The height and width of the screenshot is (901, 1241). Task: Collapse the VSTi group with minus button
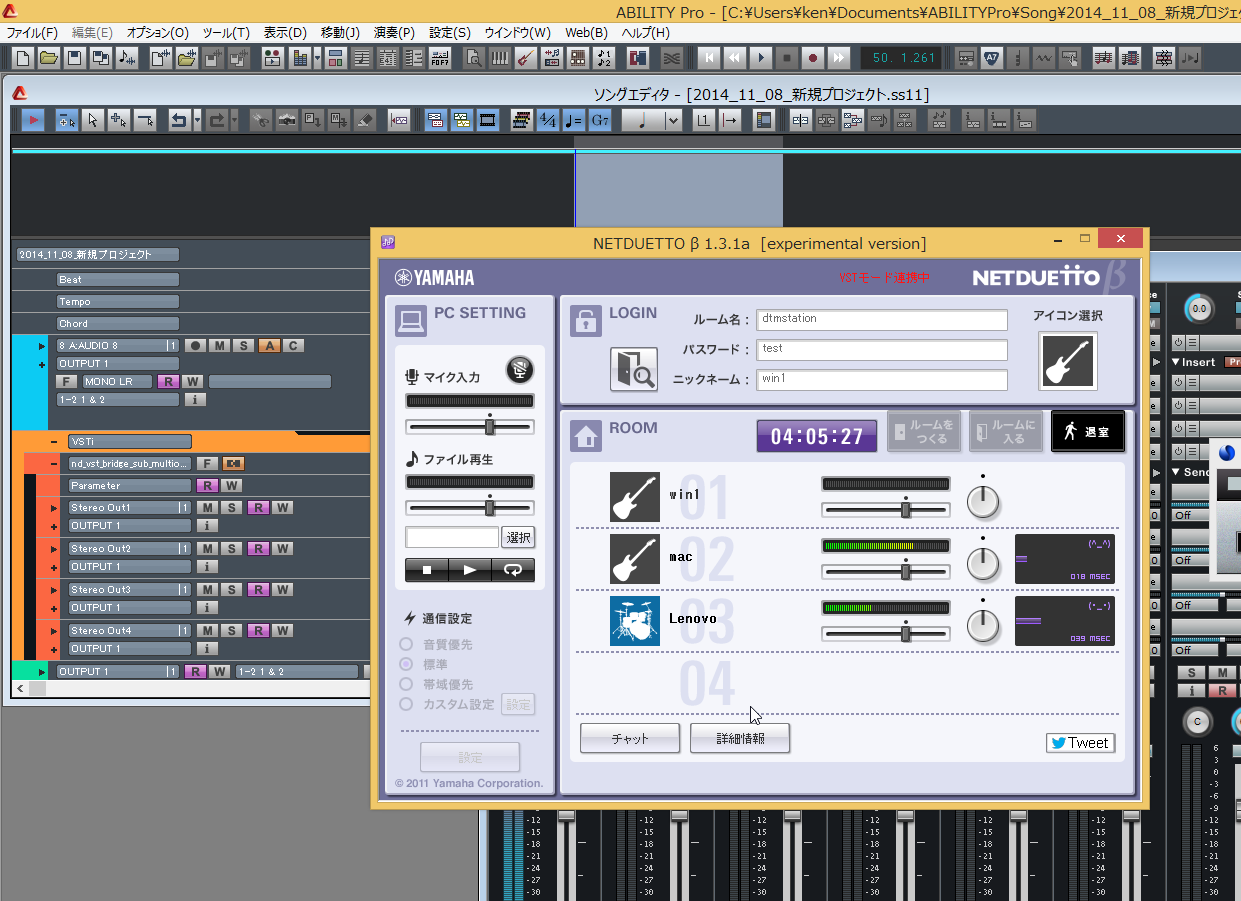[x=54, y=442]
